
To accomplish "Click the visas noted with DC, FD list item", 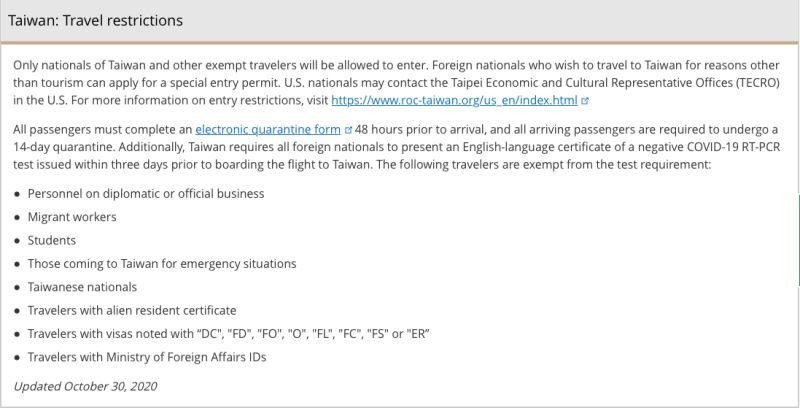I will coord(229,334).
